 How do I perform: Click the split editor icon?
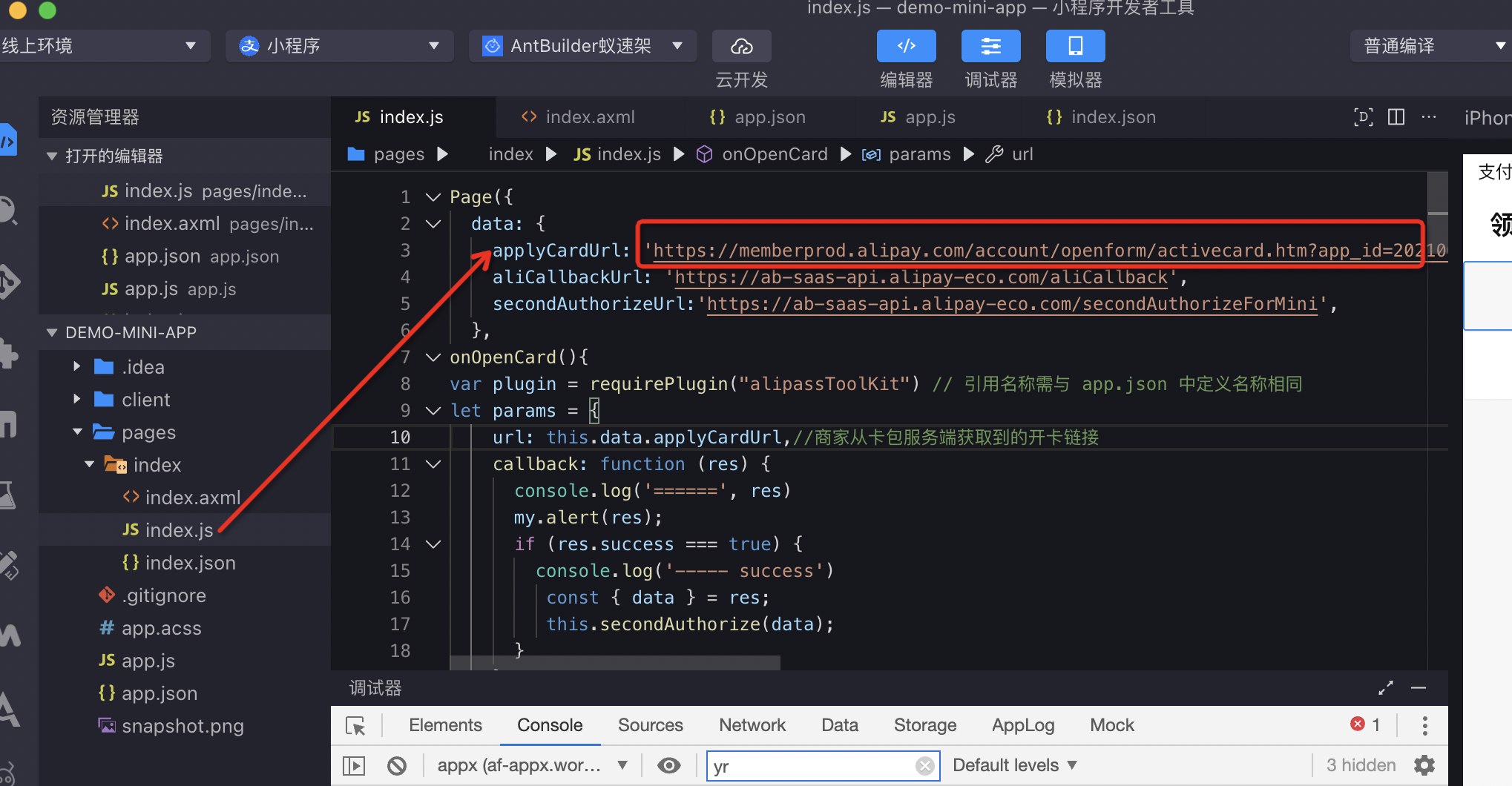pos(1396,117)
